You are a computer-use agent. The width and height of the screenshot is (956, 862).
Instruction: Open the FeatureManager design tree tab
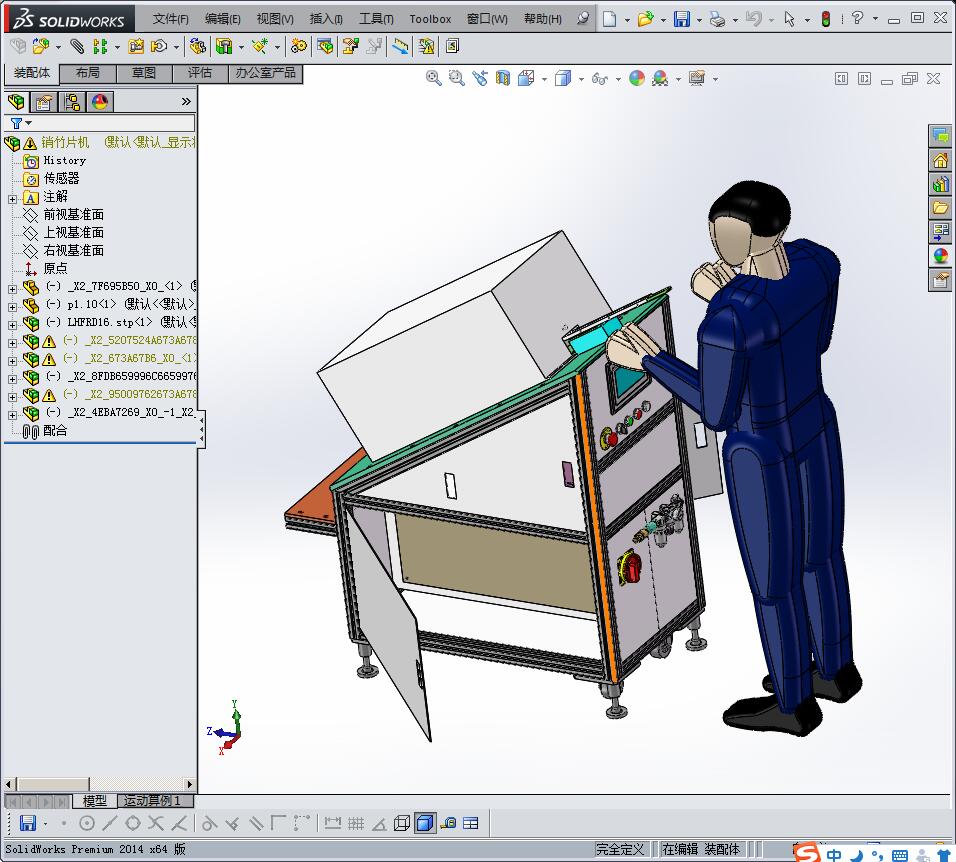pos(16,102)
